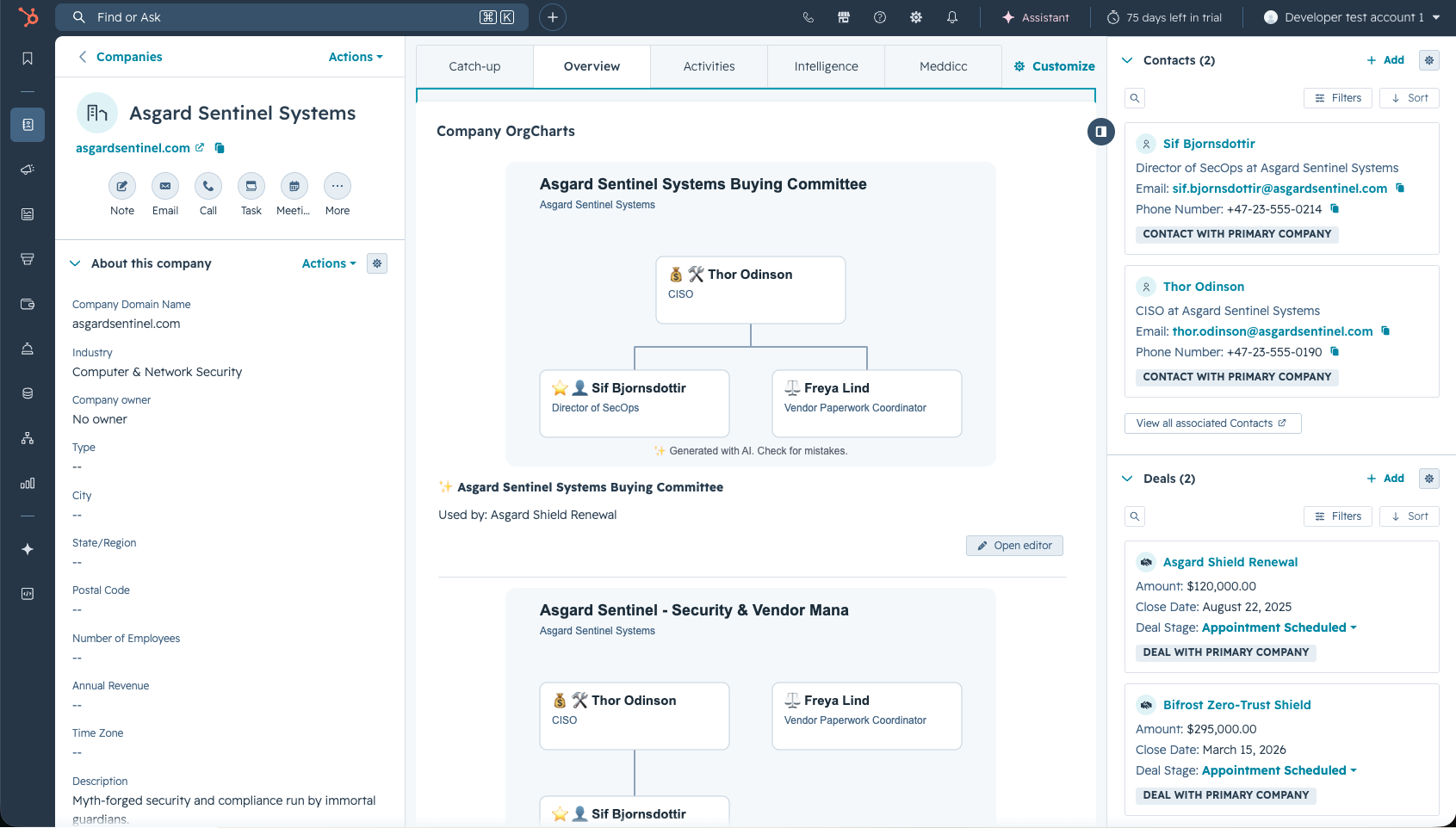Open the Deals card settings gear
The width and height of the screenshot is (1456, 828).
1429,479
